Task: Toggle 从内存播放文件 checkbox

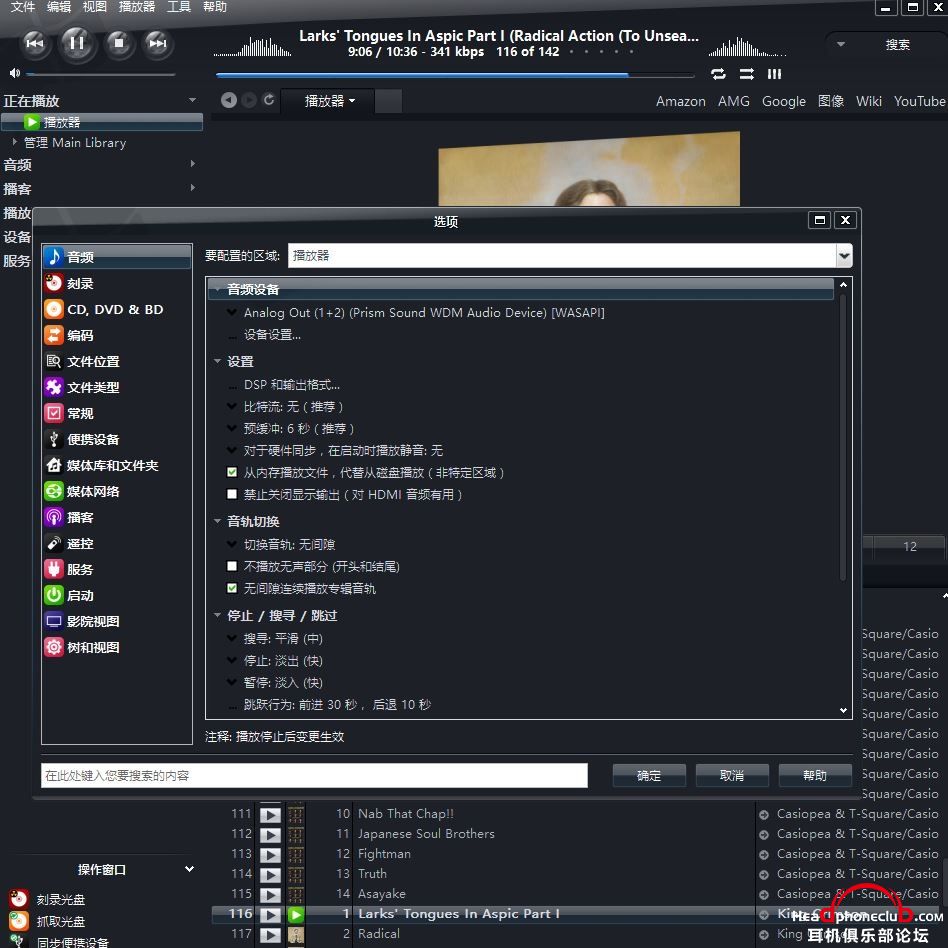Action: (x=232, y=472)
